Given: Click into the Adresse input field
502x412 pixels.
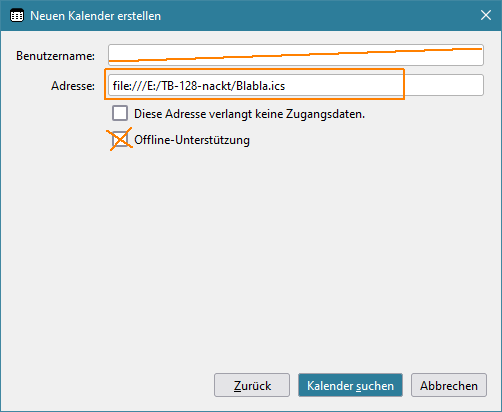Looking at the screenshot, I should [296, 85].
